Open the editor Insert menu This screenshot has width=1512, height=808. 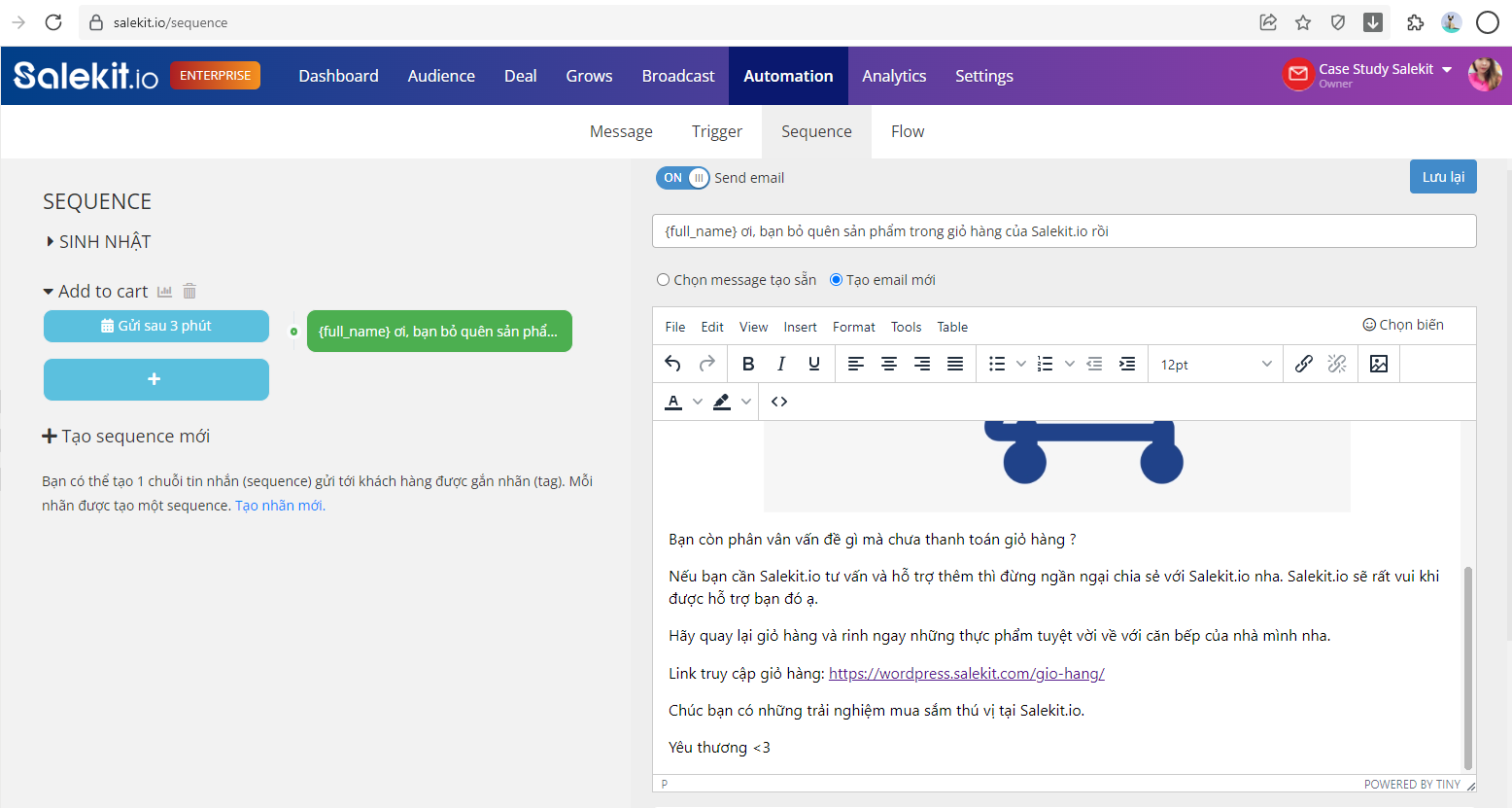coord(800,327)
